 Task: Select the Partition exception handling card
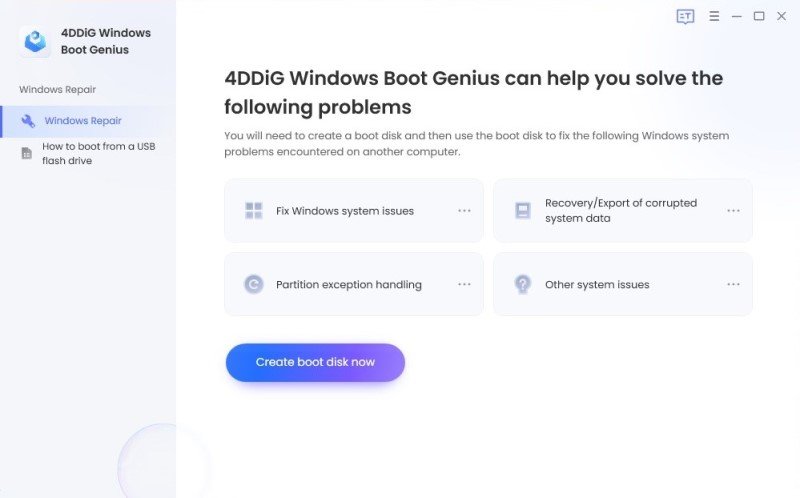click(354, 284)
